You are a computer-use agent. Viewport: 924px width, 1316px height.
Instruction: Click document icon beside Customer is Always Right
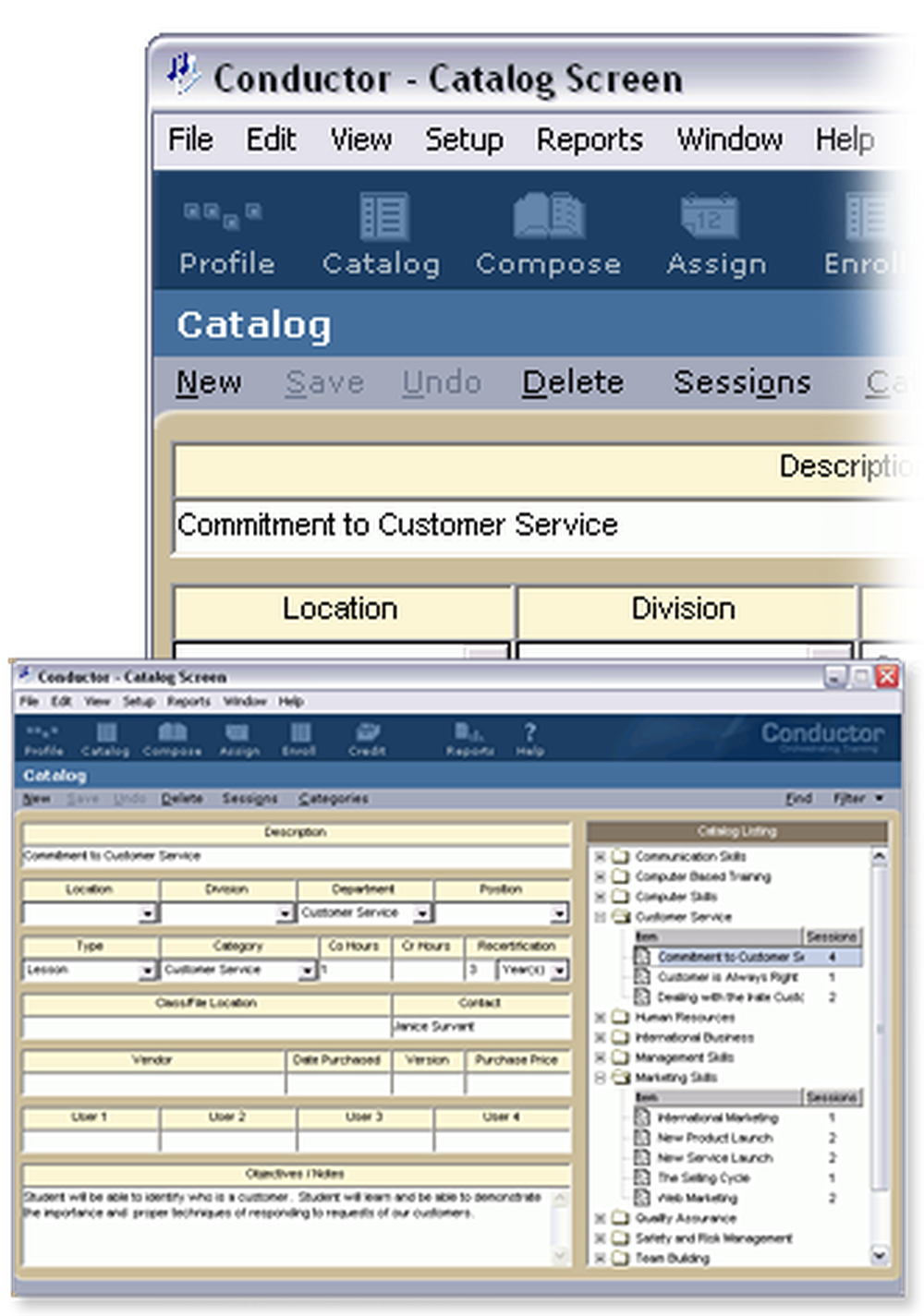pyautogui.click(x=642, y=976)
